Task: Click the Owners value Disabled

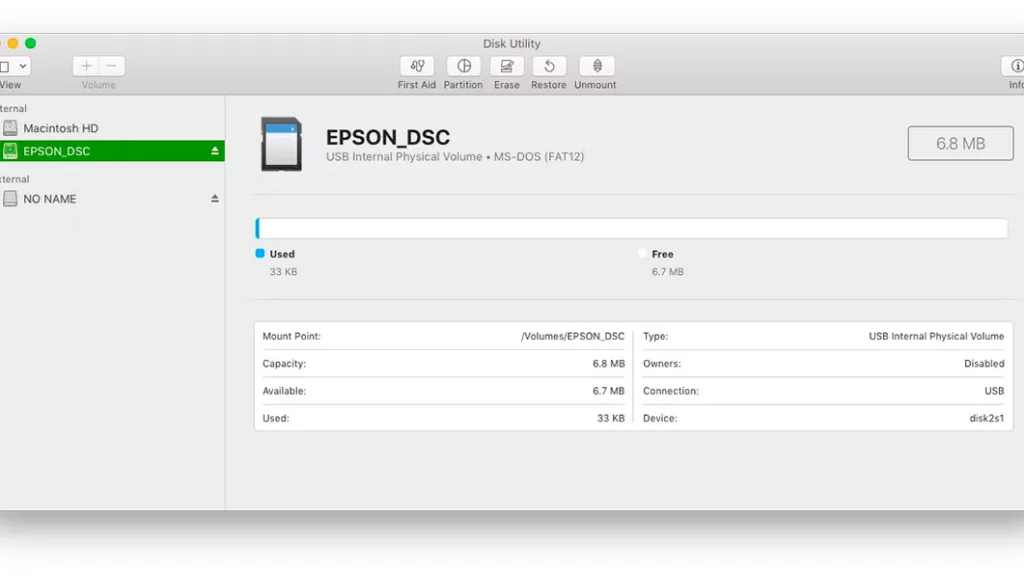Action: [x=984, y=364]
